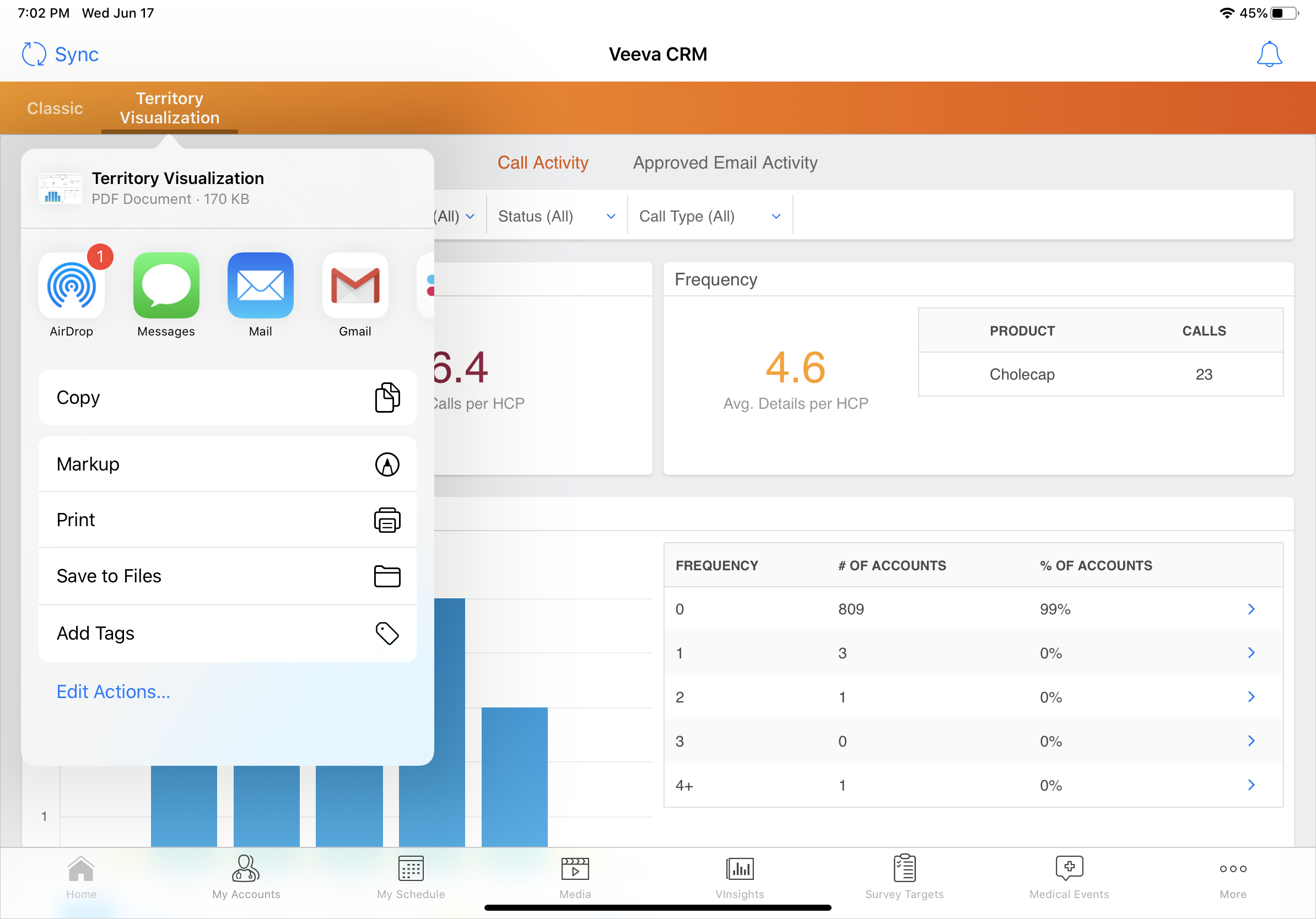
Task: Tap Sync to refresh data
Action: click(x=59, y=54)
